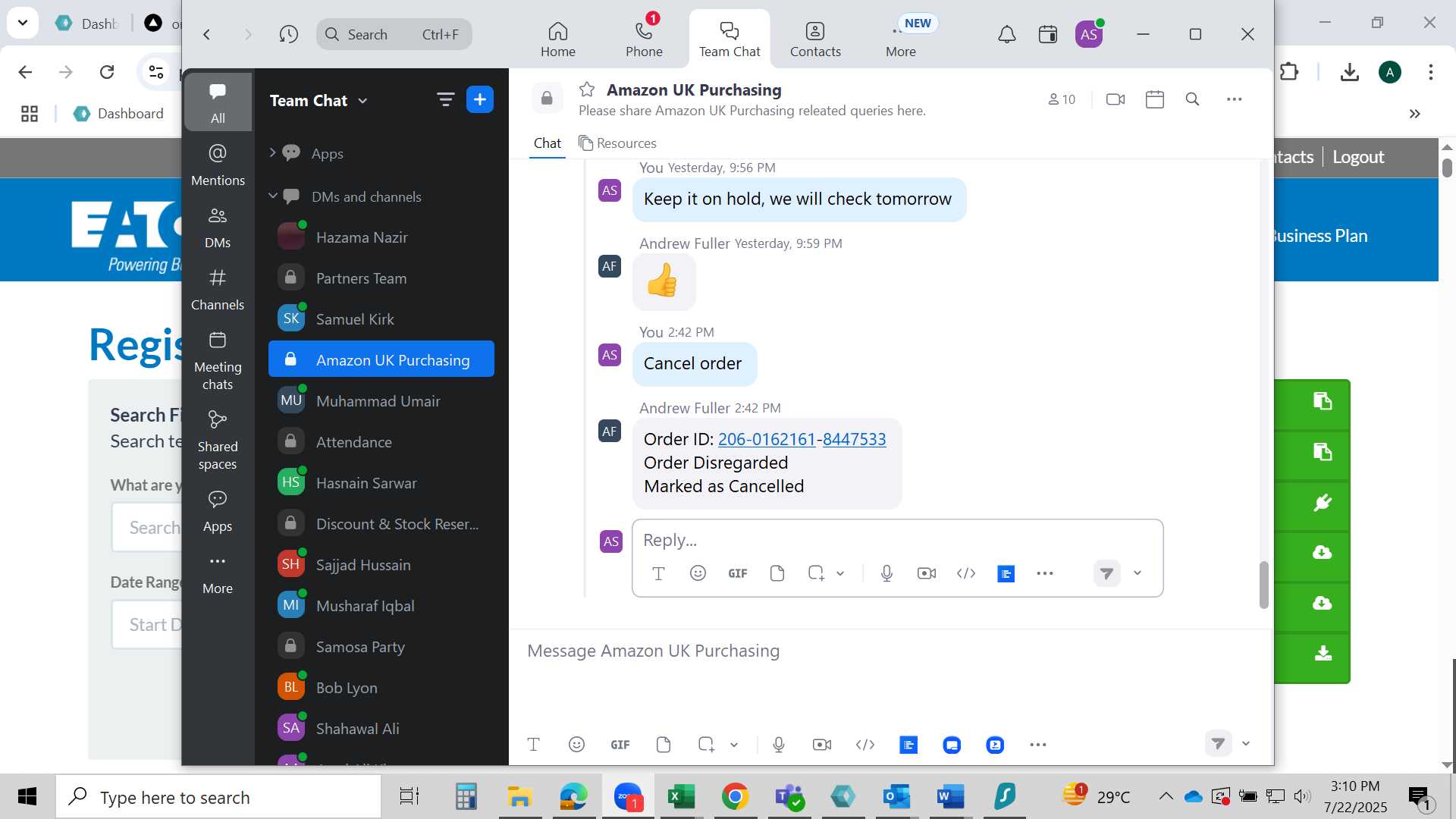Image resolution: width=1456 pixels, height=819 pixels.
Task: Open emoji picker in reply box
Action: pyautogui.click(x=698, y=573)
